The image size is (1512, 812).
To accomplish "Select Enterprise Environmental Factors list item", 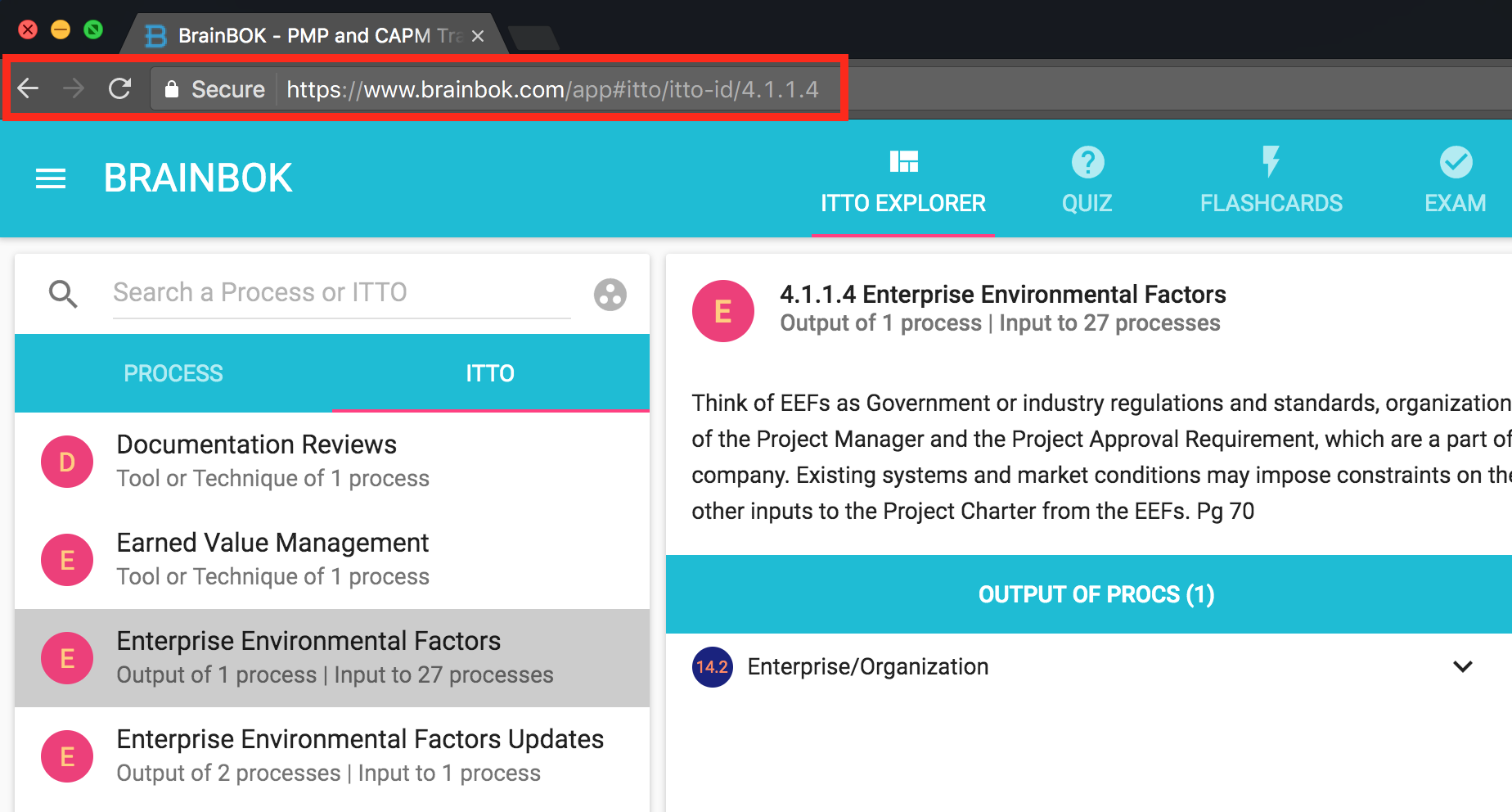I will [332, 658].
